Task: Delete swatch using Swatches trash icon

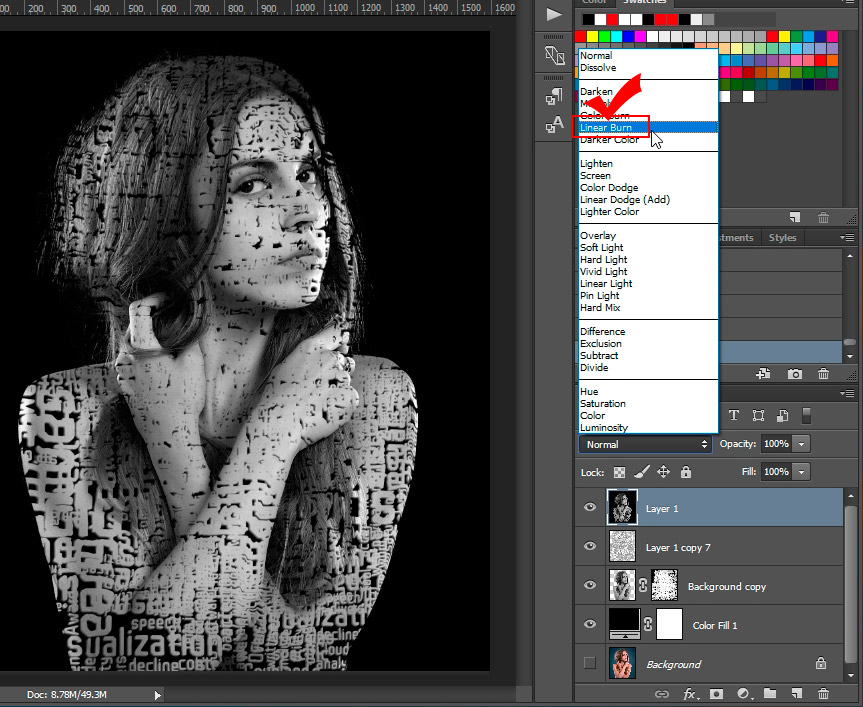Action: click(823, 217)
